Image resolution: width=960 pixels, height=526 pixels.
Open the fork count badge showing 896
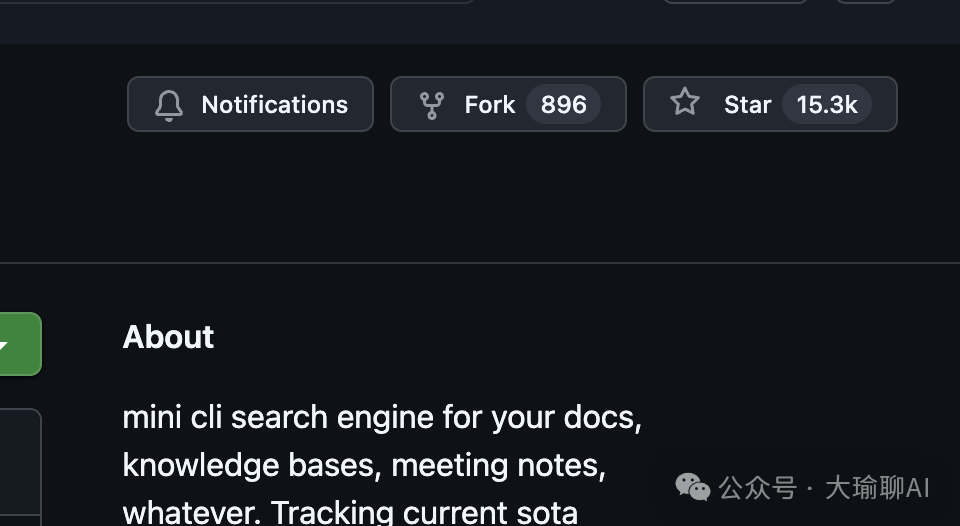tap(563, 105)
